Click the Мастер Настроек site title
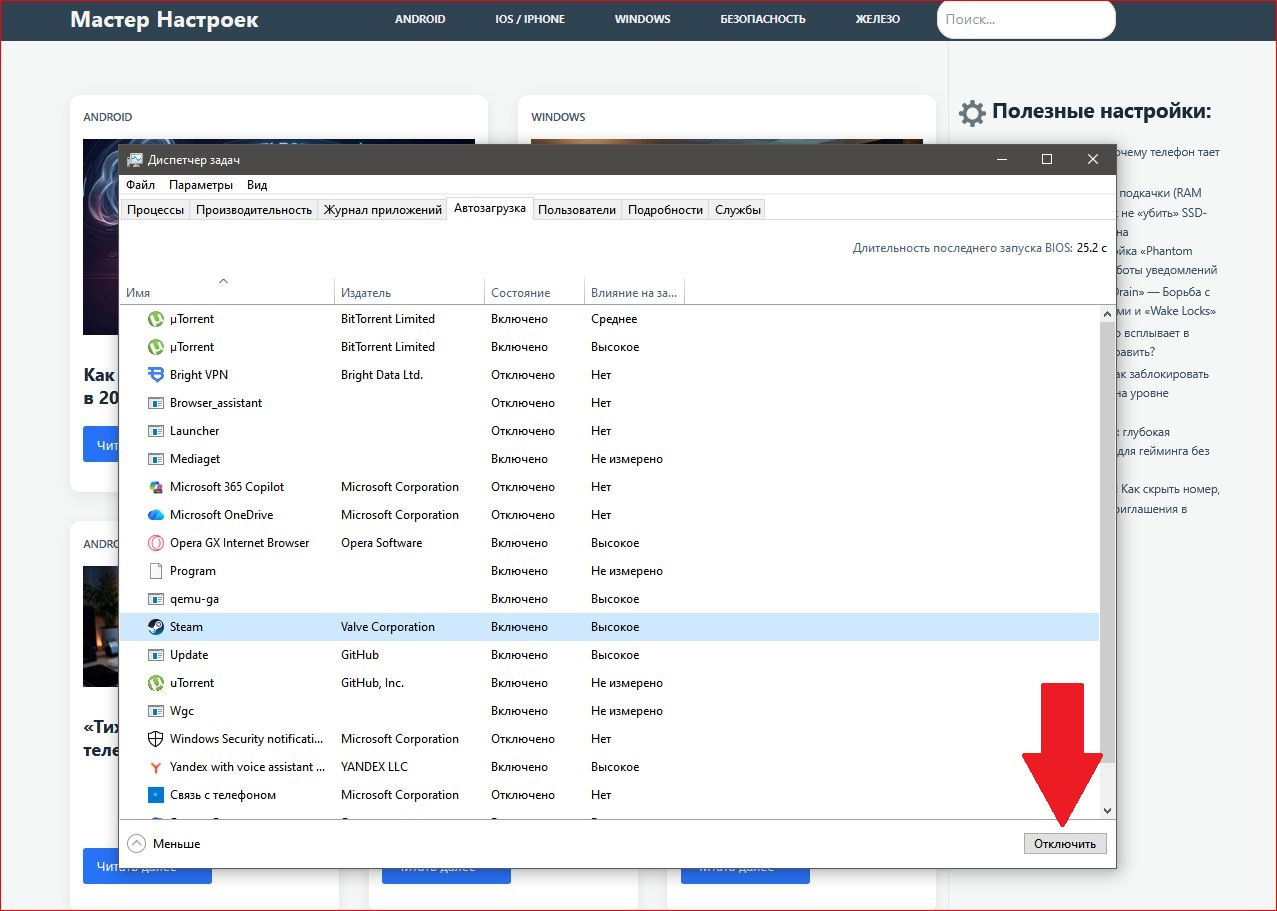The height and width of the screenshot is (911, 1277). (164, 19)
